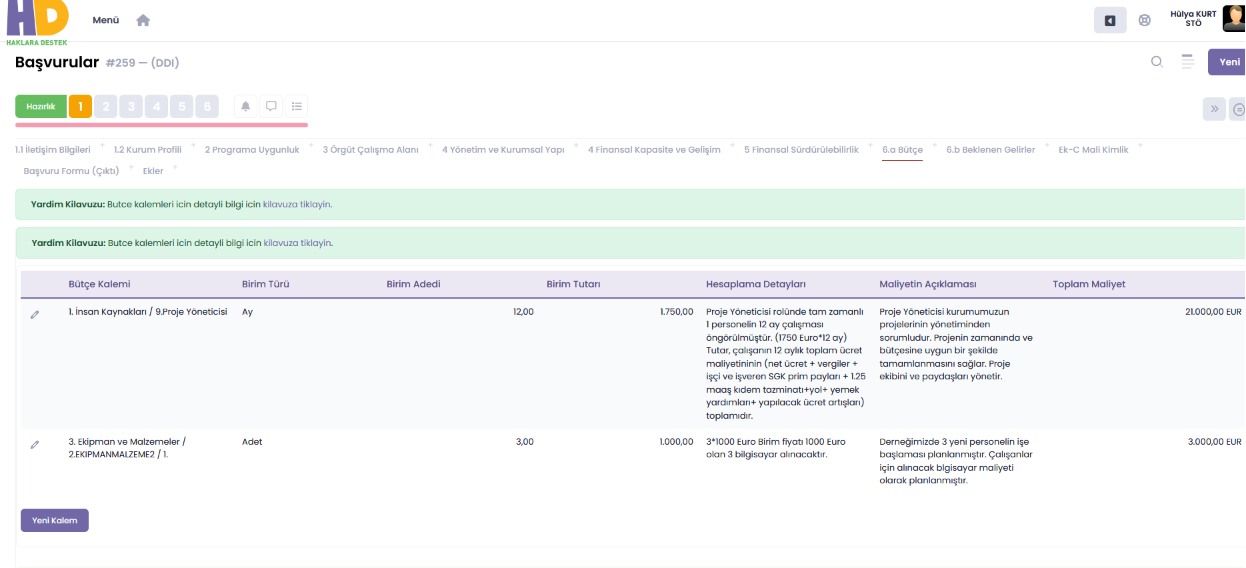Select the 6.a Bütçe tab

coord(902,149)
